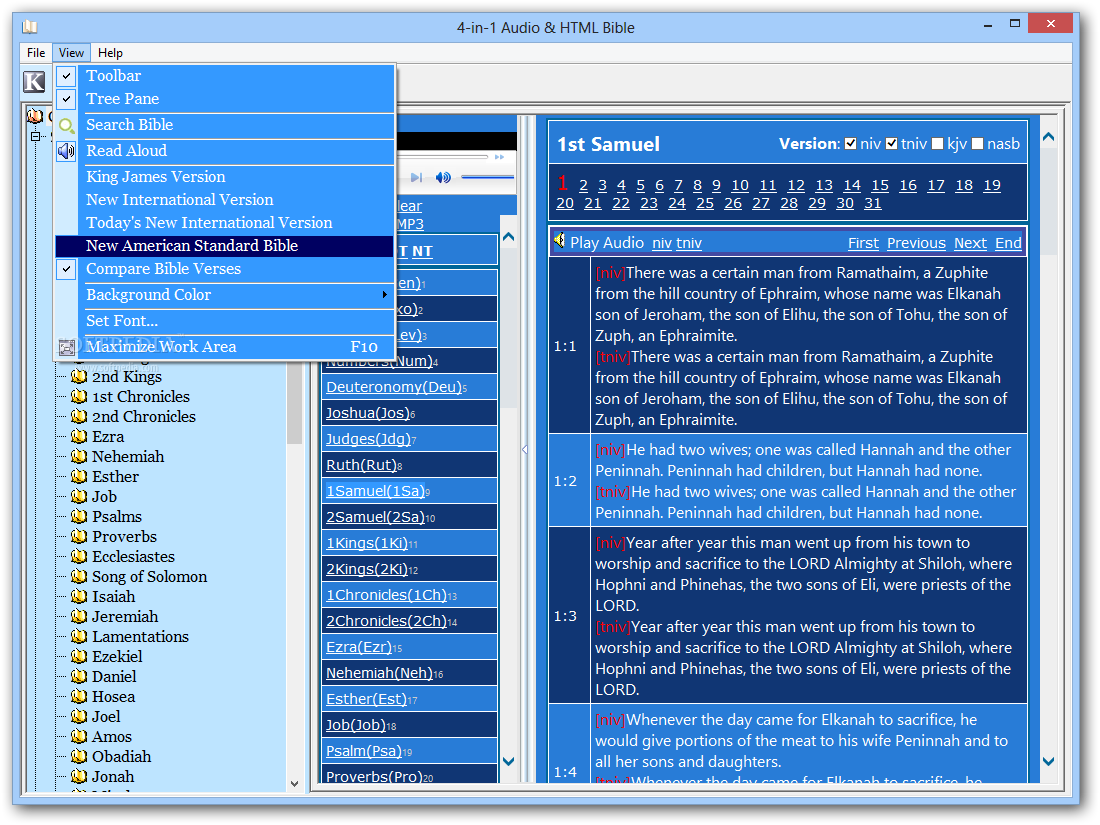The height and width of the screenshot is (825, 1100).
Task: Select Song of Solomon tree item
Action: click(x=149, y=577)
